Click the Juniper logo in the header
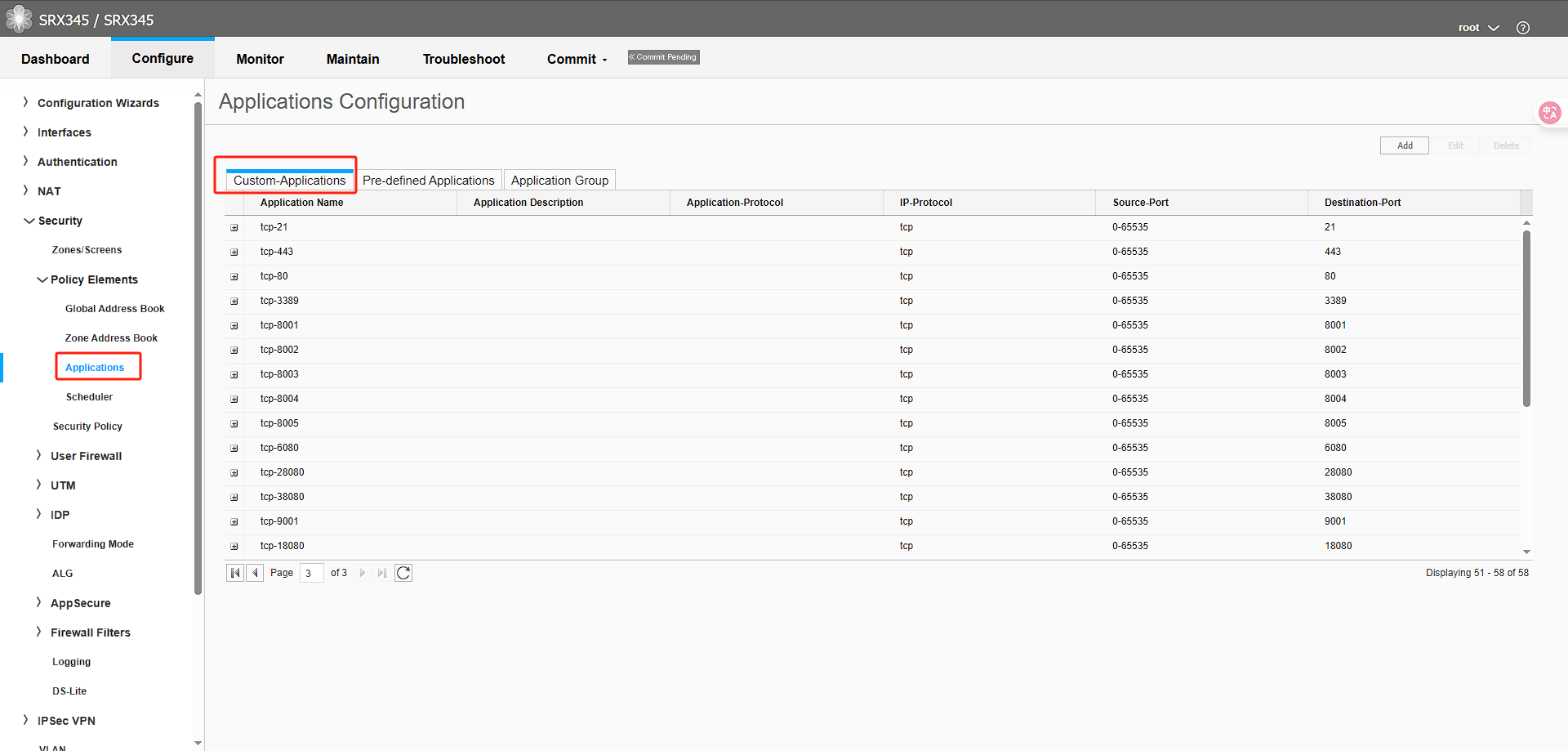This screenshot has height=751, width=1568. pos(18,18)
